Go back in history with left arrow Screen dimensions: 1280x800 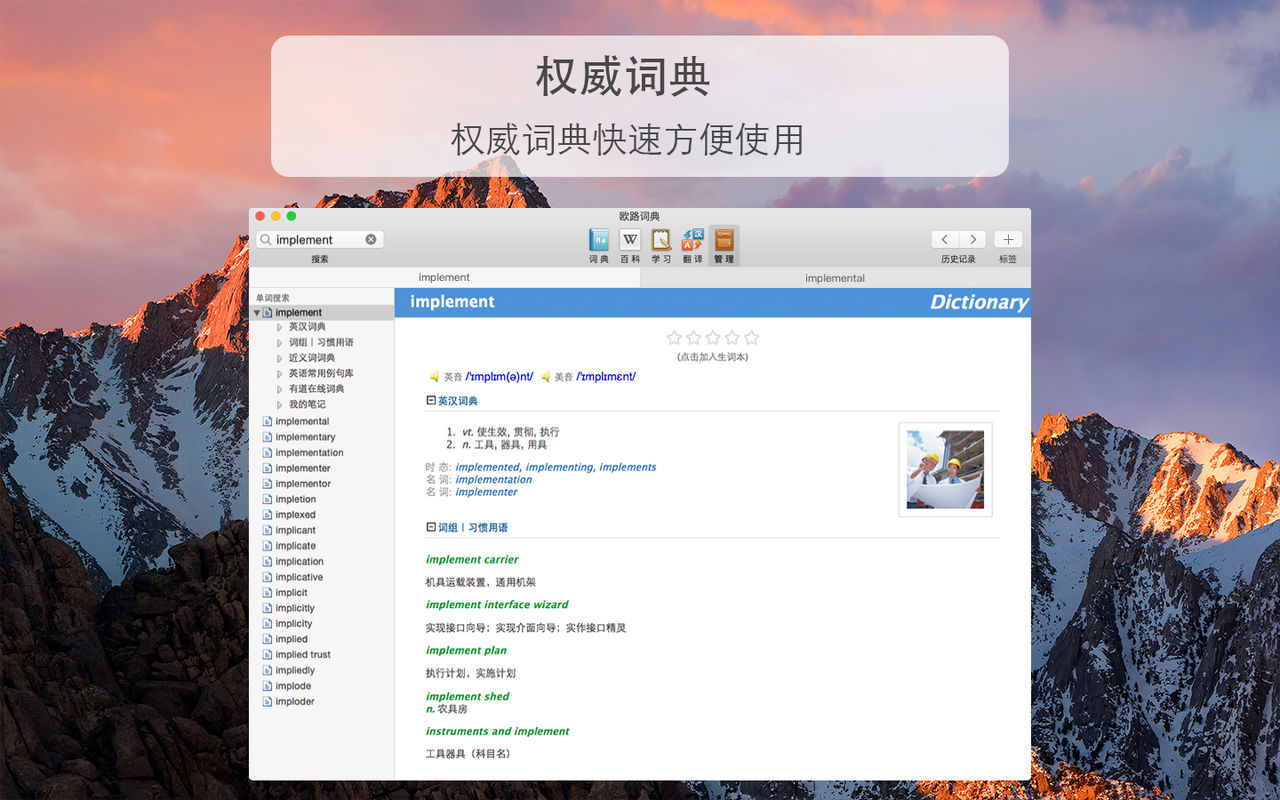945,240
